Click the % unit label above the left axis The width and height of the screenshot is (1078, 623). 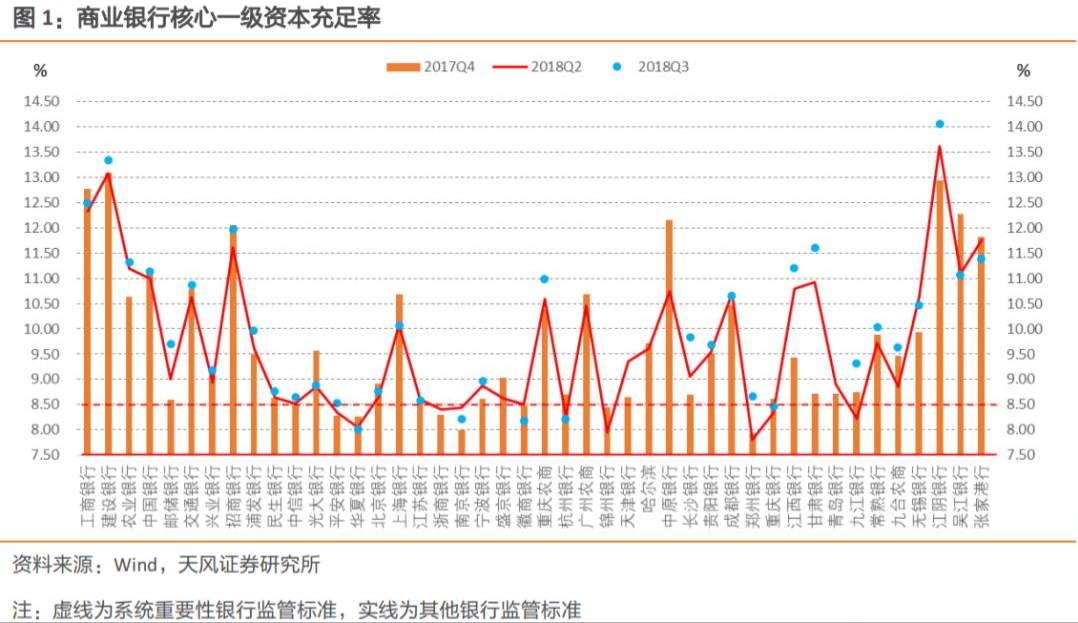pos(41,71)
